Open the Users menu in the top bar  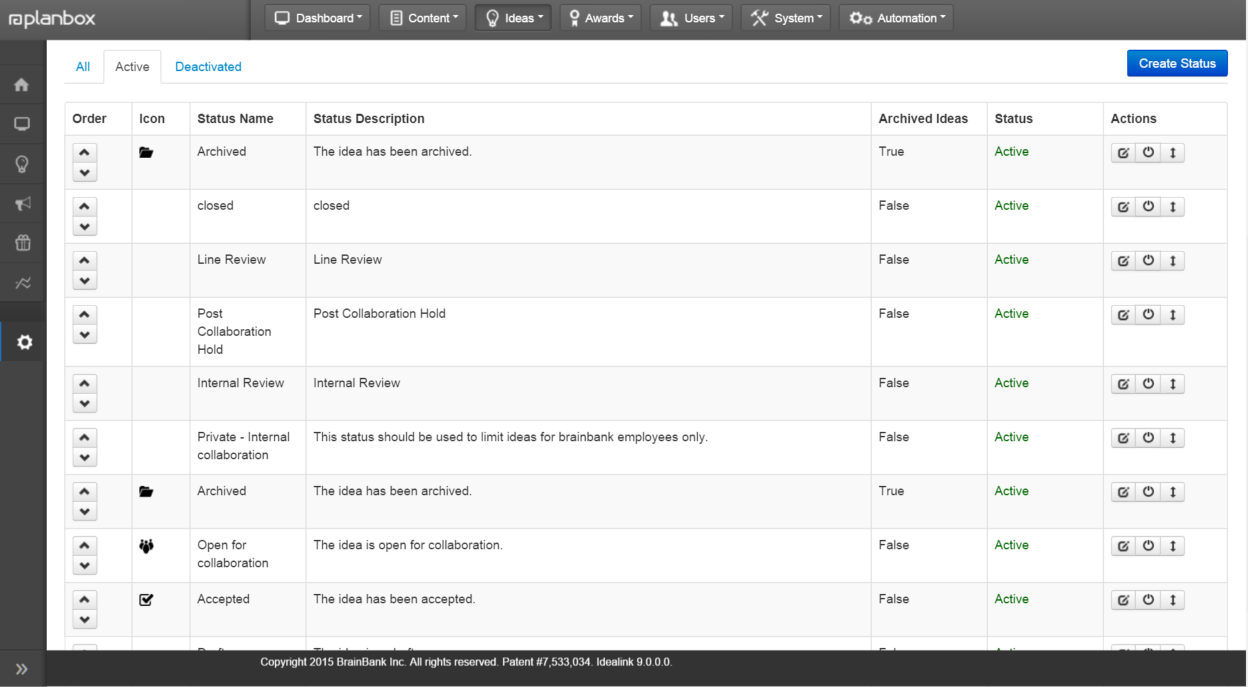(691, 17)
